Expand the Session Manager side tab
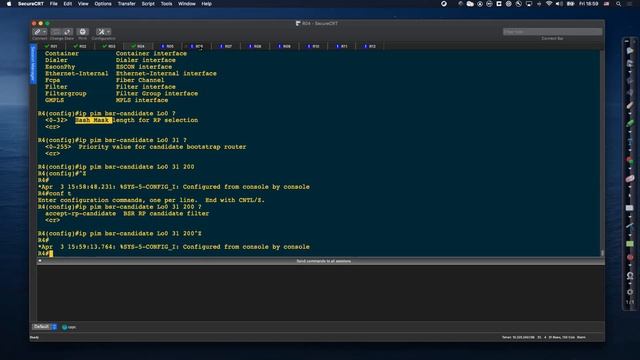This screenshot has width=640, height=360. tap(33, 64)
